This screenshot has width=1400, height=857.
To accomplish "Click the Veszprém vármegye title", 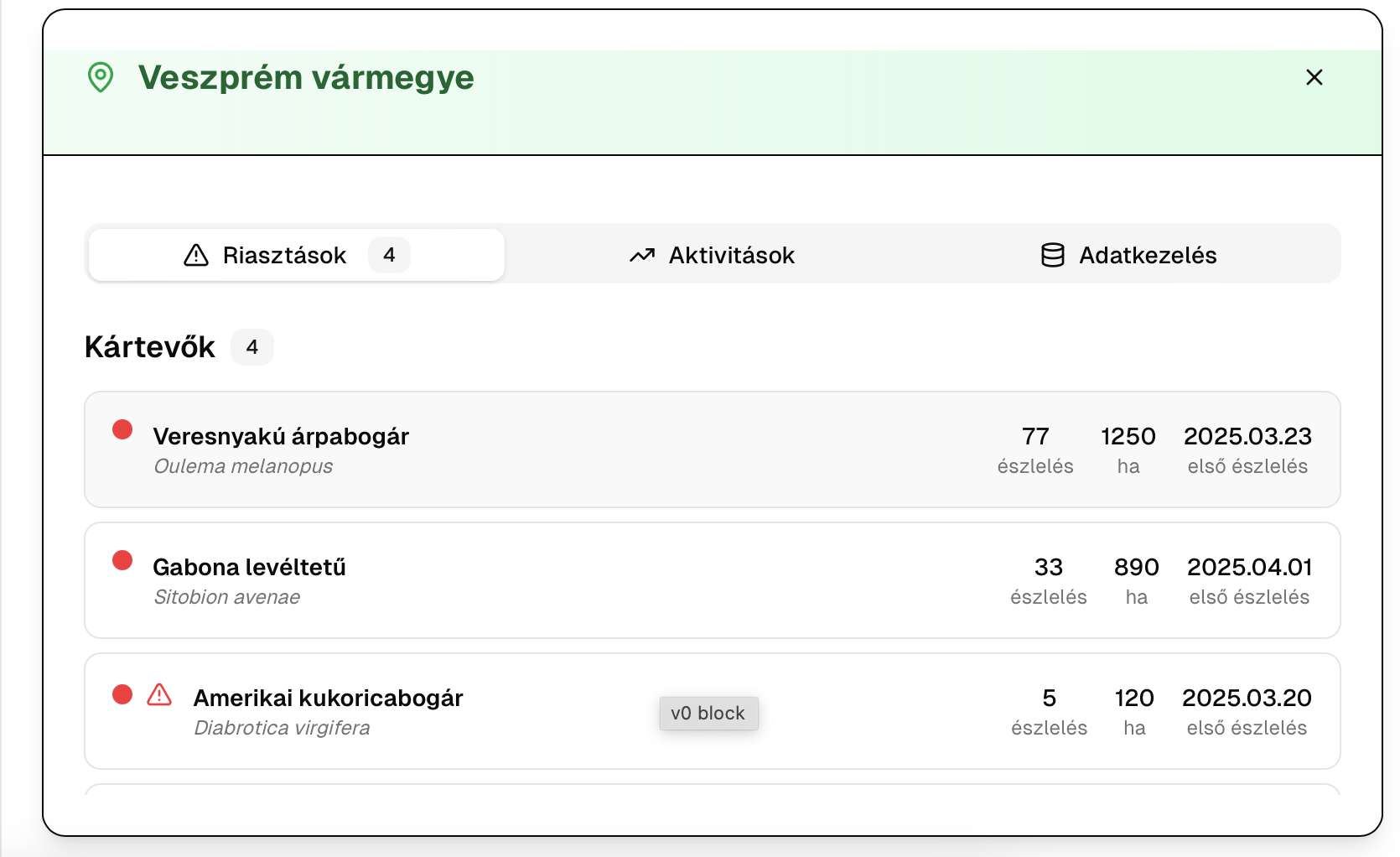I will pyautogui.click(x=306, y=77).
